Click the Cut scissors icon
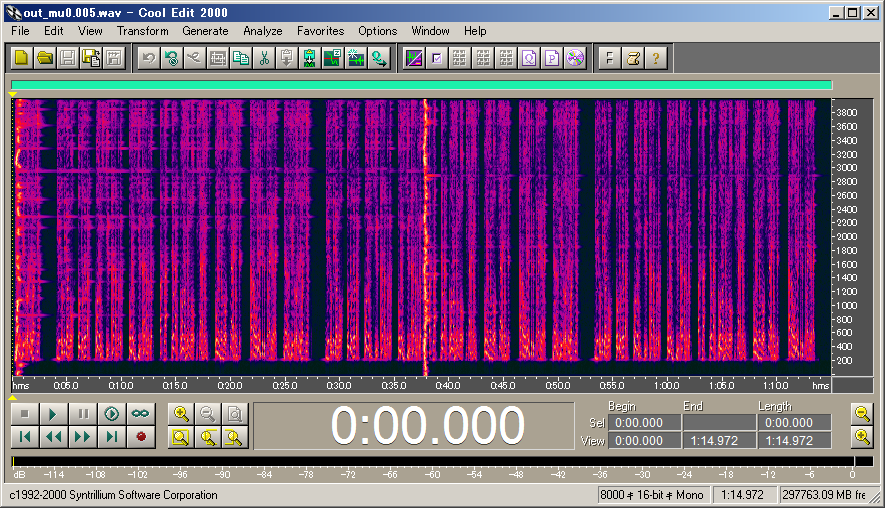Viewport: 885px width, 508px height. click(x=264, y=58)
